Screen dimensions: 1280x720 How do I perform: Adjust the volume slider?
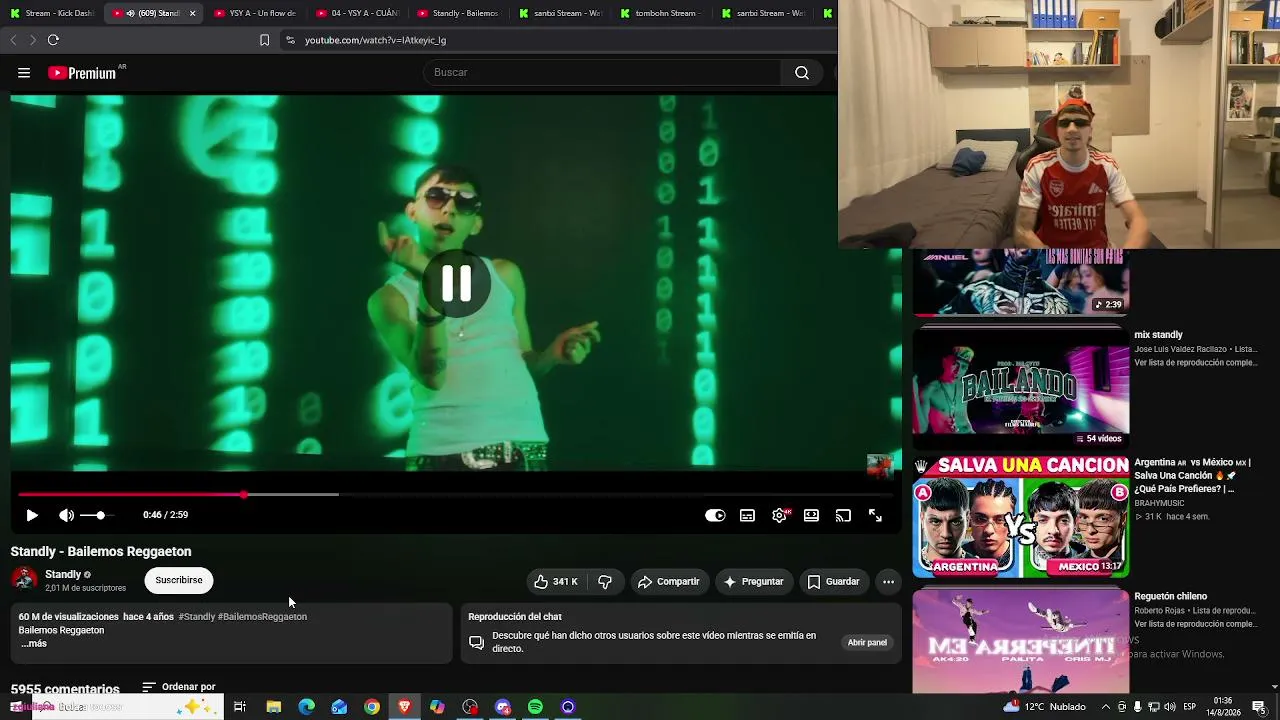(x=96, y=515)
